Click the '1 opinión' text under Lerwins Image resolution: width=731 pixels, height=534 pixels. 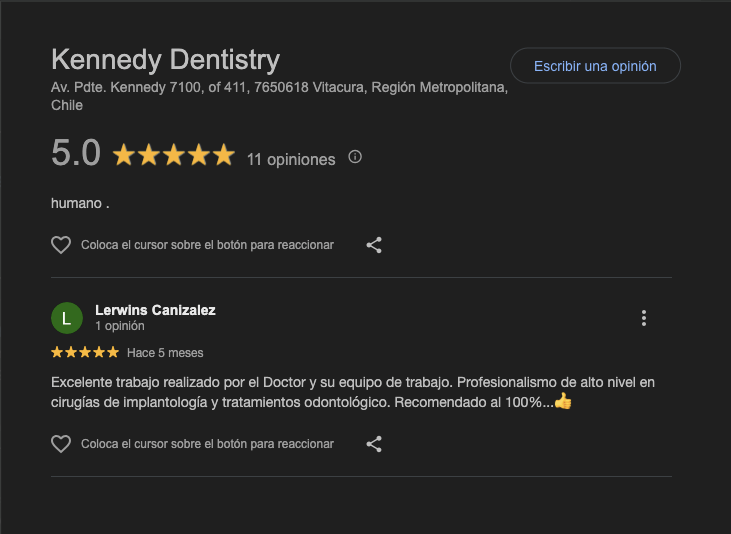(120, 326)
